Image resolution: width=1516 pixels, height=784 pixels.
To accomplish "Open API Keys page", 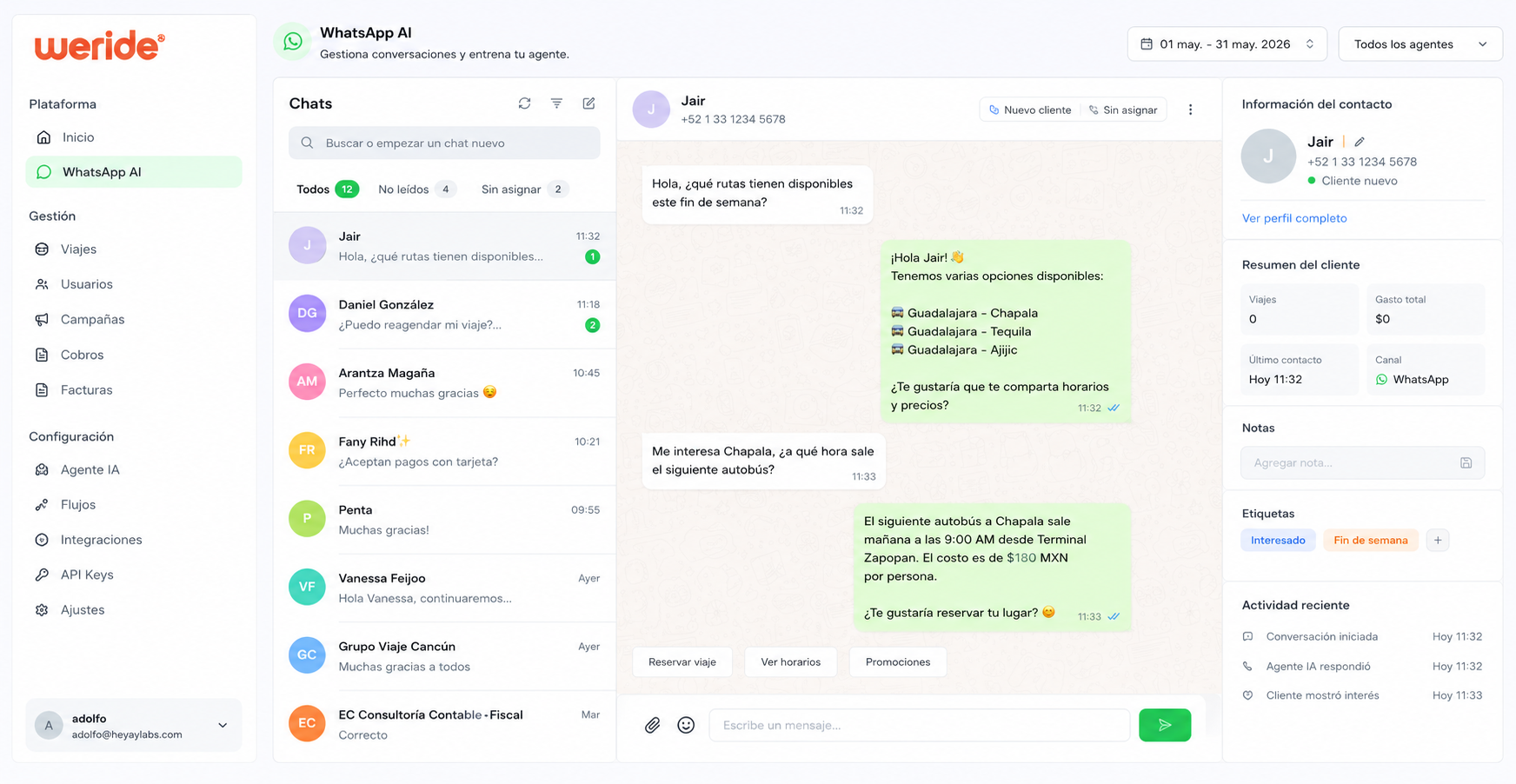I will click(x=134, y=575).
